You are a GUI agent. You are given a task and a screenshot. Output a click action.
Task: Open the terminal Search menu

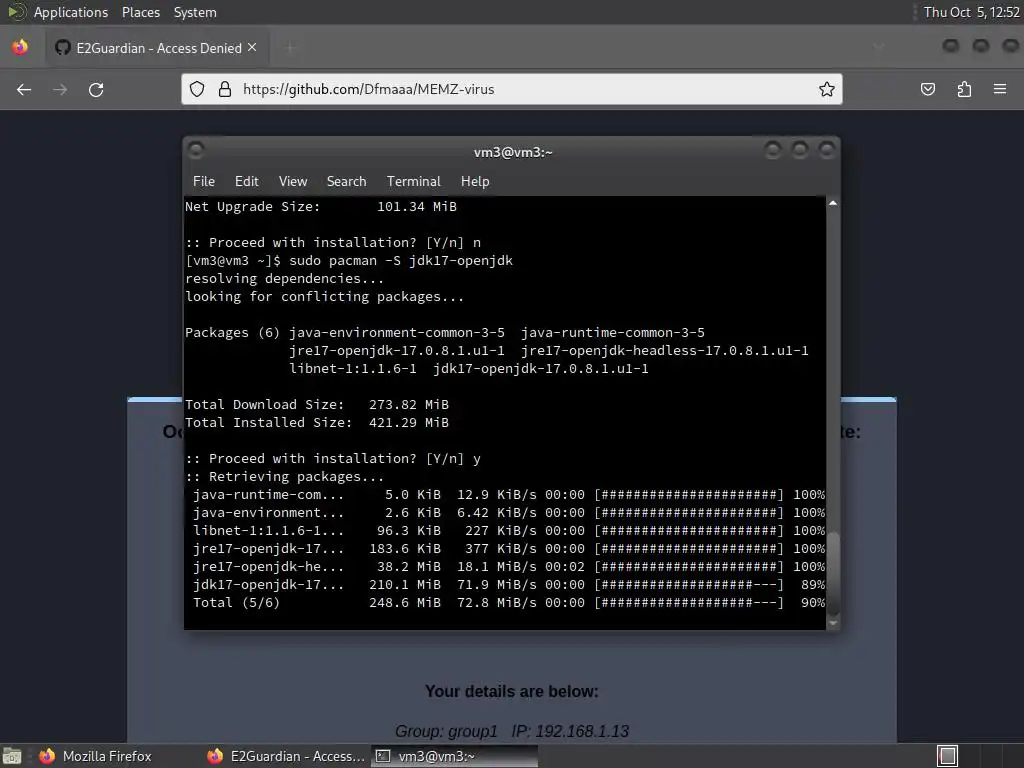[346, 182]
